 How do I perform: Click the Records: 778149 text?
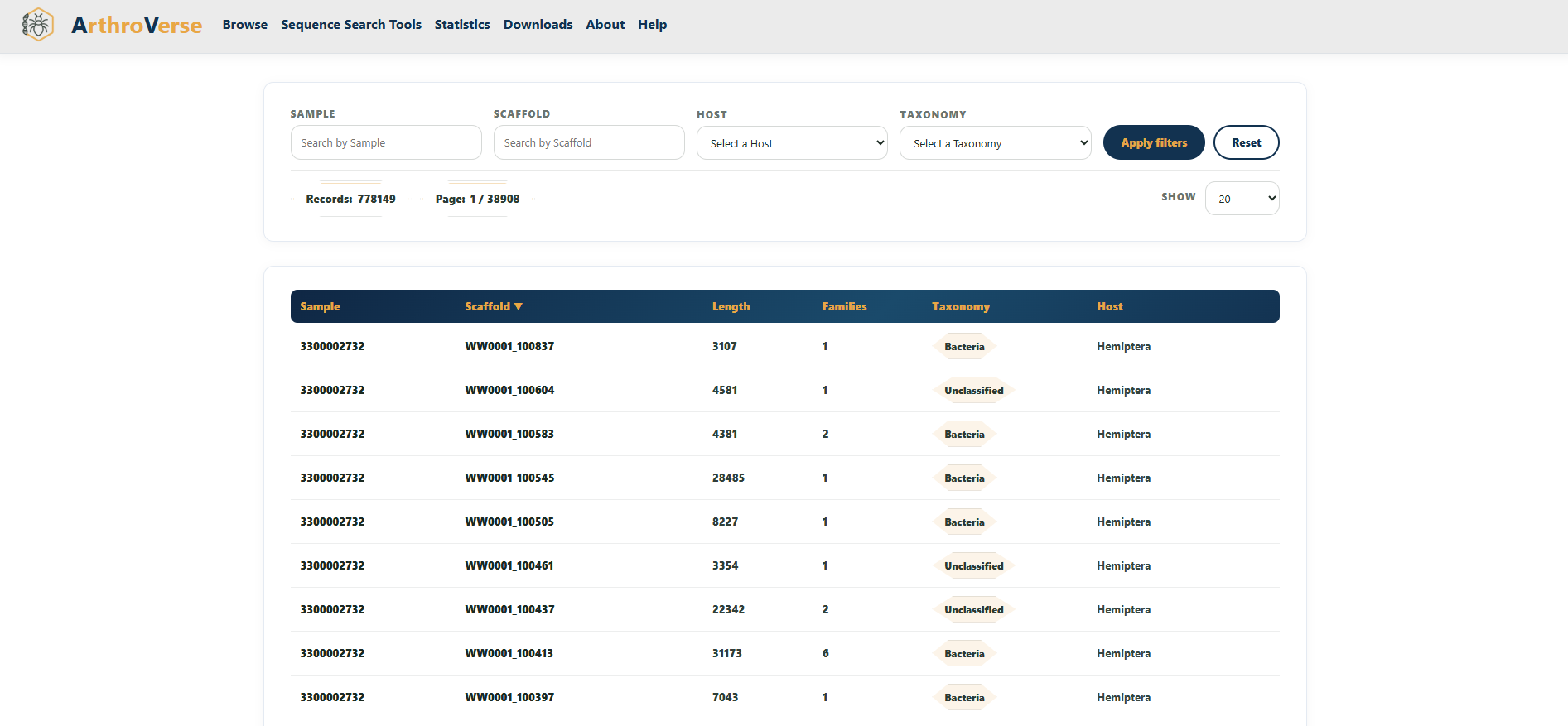tap(351, 199)
